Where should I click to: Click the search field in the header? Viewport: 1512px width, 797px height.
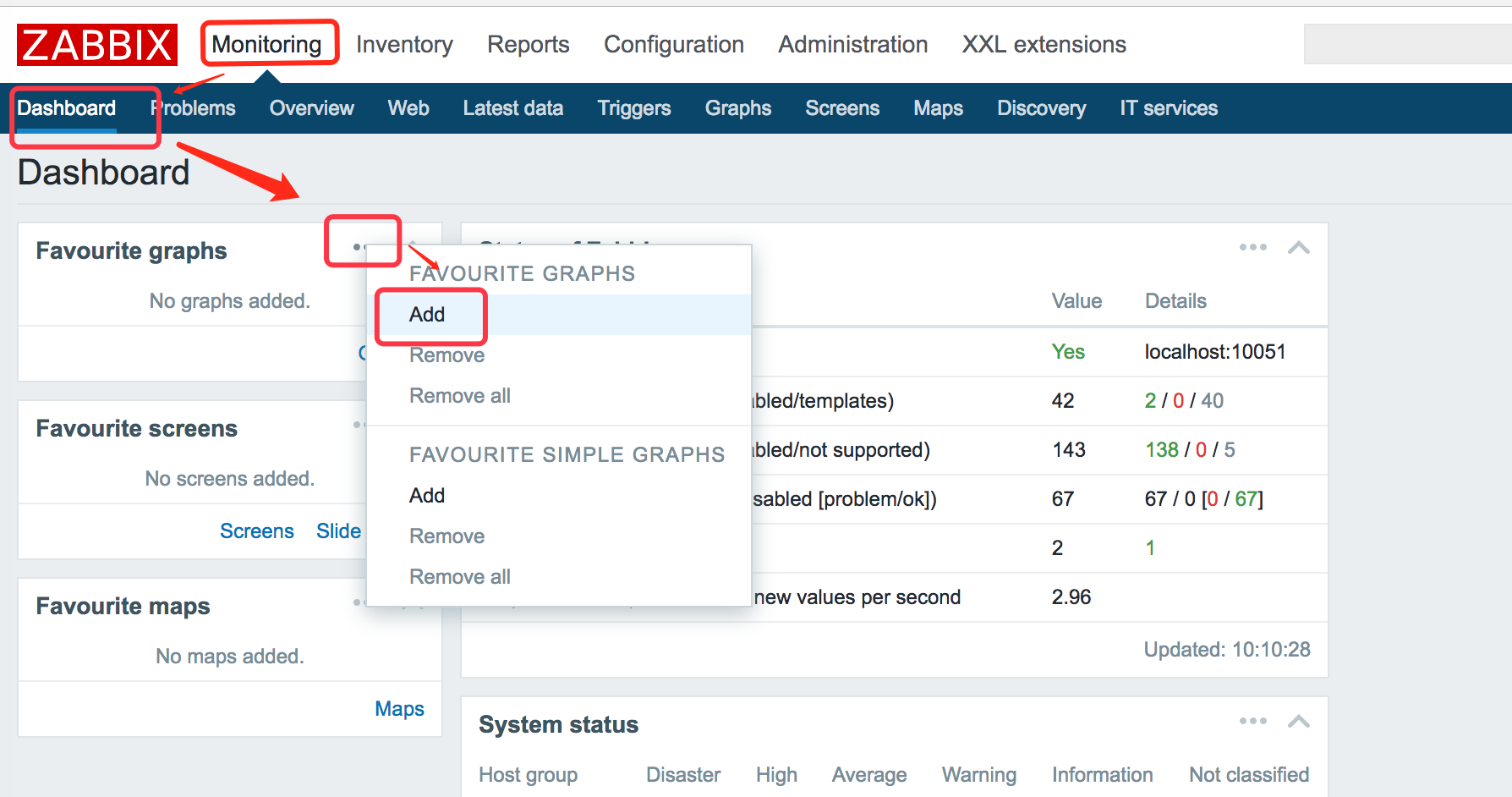click(1407, 44)
